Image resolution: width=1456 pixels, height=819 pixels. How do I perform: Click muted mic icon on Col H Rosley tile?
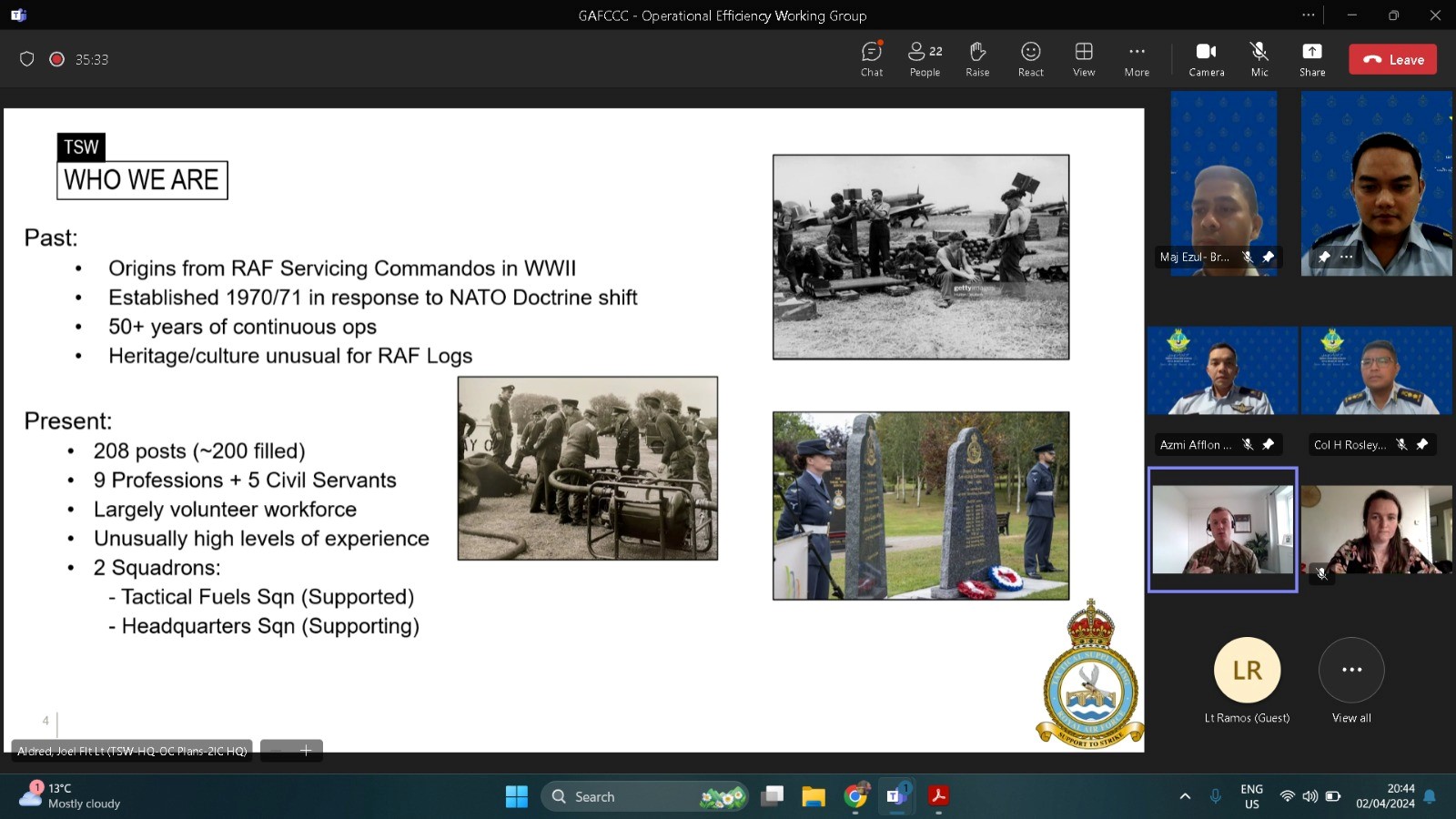click(1401, 444)
